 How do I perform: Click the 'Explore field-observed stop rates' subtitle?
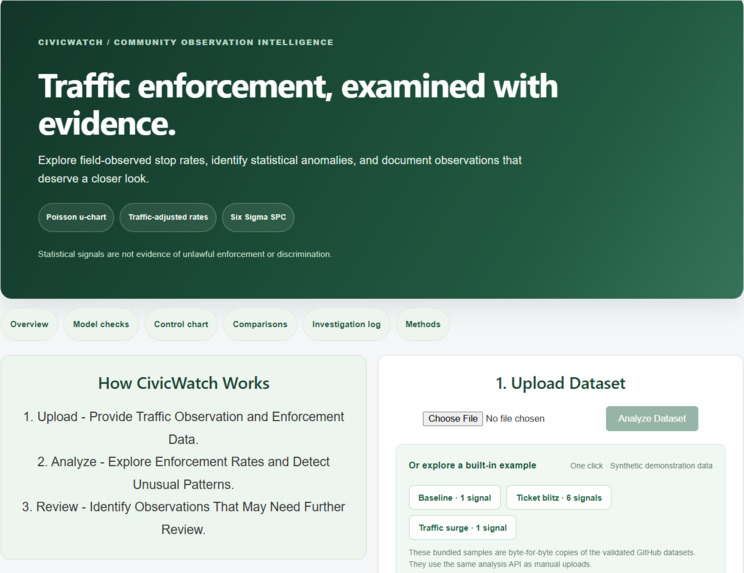click(x=280, y=169)
